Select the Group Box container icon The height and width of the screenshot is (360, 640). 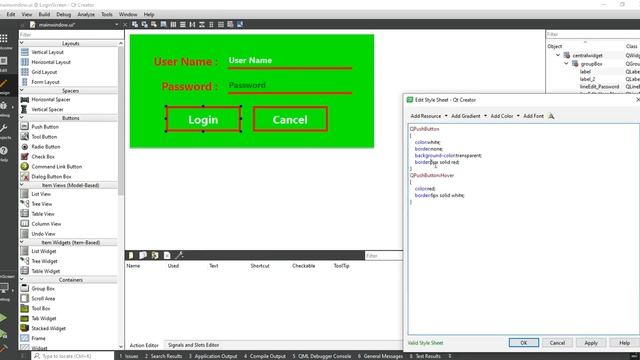[24, 288]
